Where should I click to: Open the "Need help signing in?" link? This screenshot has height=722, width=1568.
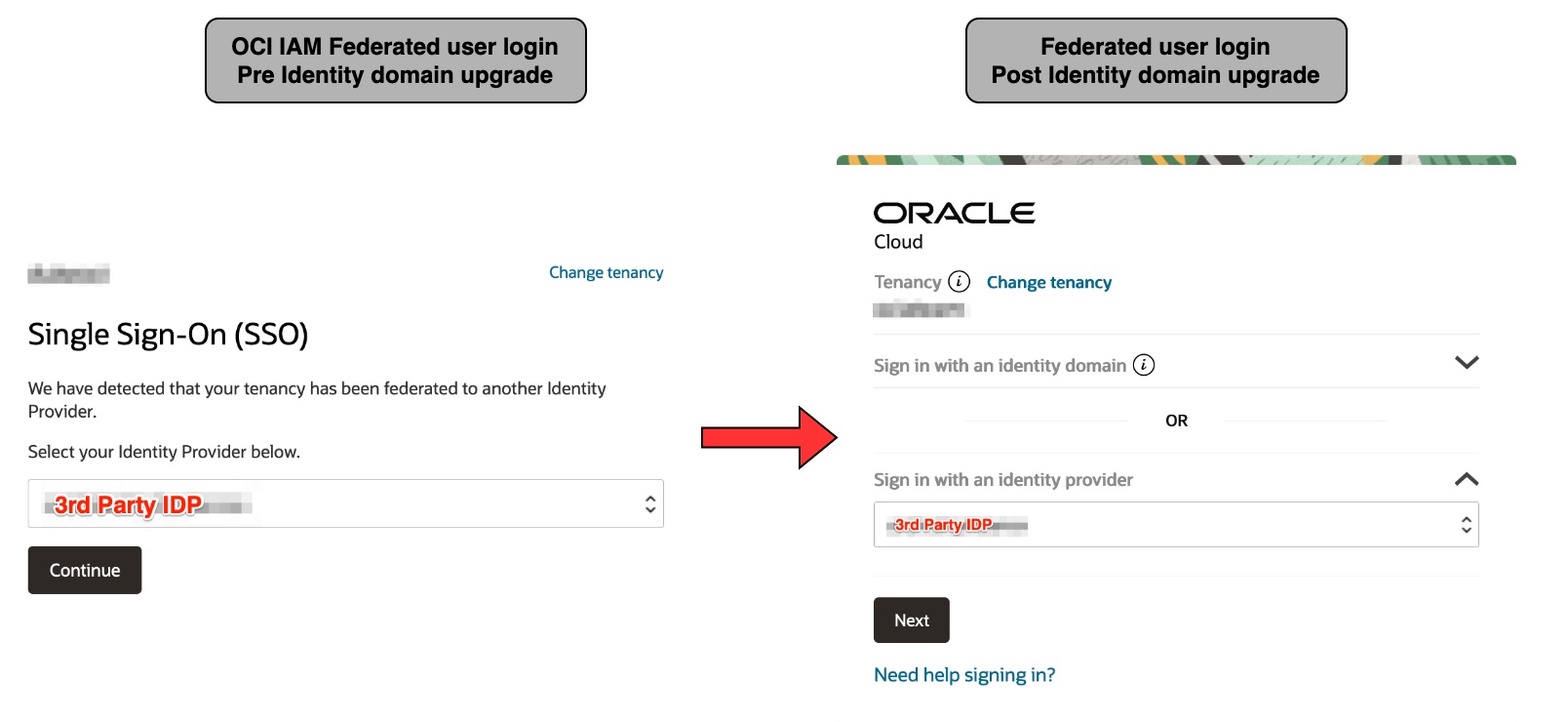point(963,674)
